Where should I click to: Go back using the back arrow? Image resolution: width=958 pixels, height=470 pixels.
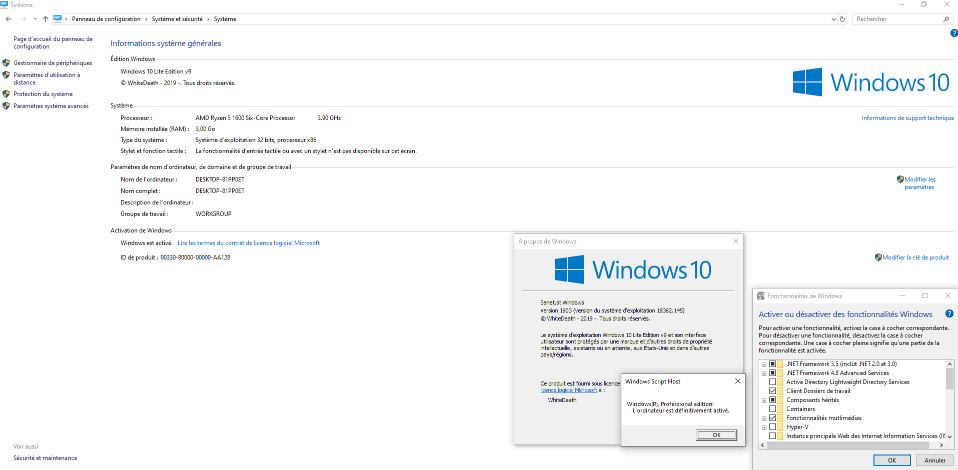pyautogui.click(x=8, y=19)
